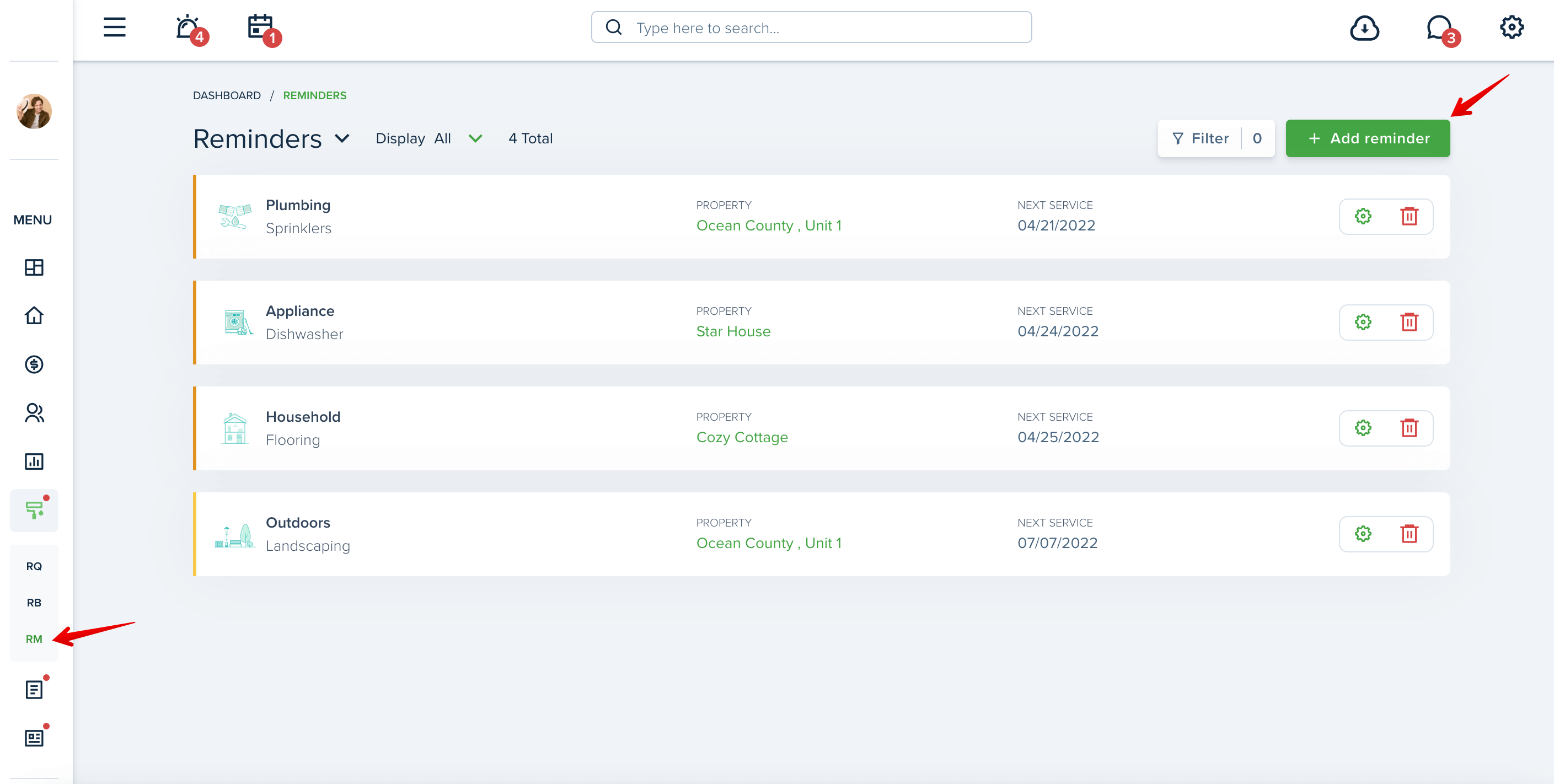Open the news listing icon in sidebar
The image size is (1554, 784).
(34, 738)
